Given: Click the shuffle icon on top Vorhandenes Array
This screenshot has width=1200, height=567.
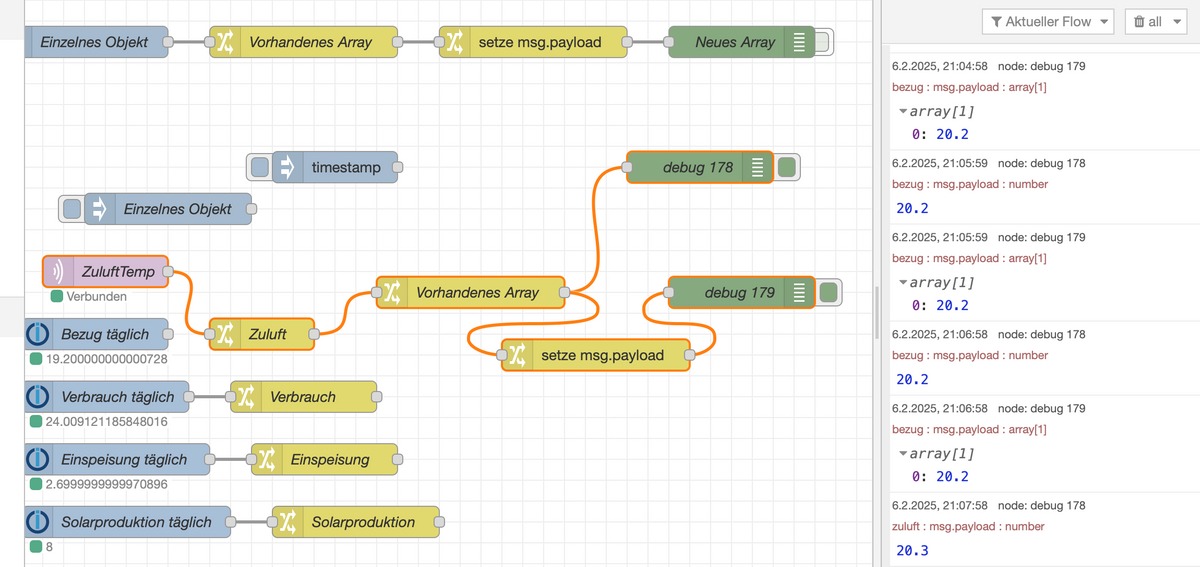Looking at the screenshot, I should (224, 42).
